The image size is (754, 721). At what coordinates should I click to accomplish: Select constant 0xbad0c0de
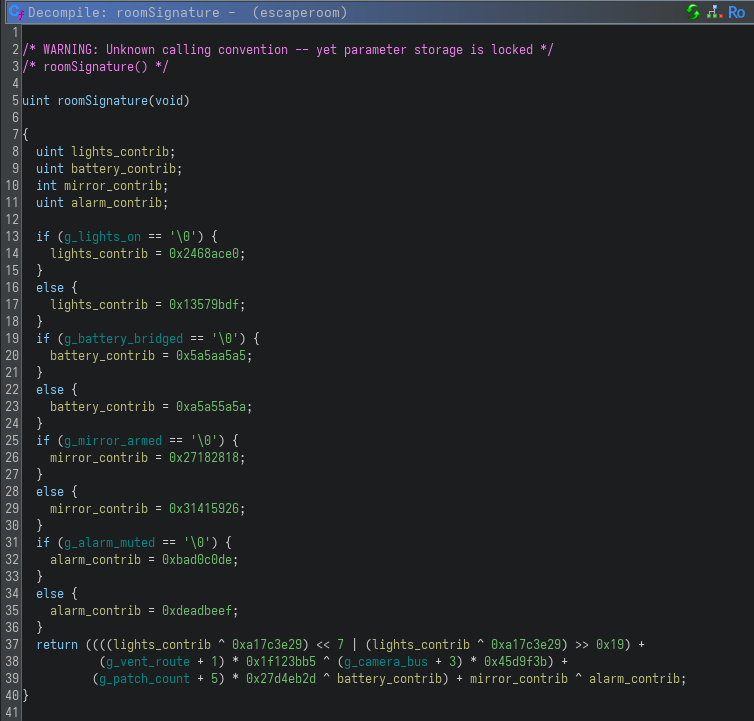coord(197,559)
